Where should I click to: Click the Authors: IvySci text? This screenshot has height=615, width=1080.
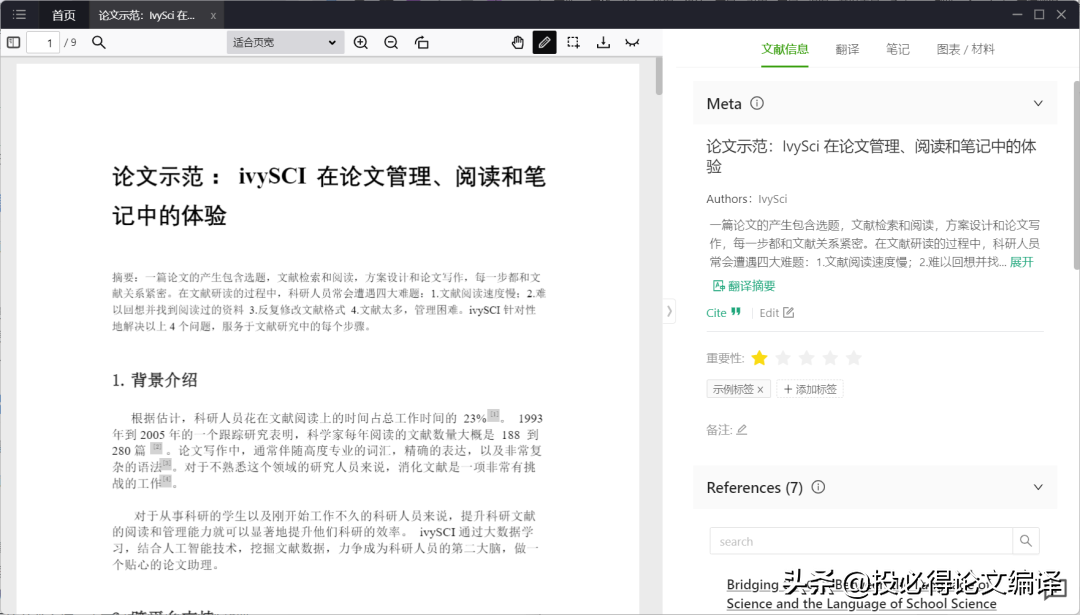[747, 199]
